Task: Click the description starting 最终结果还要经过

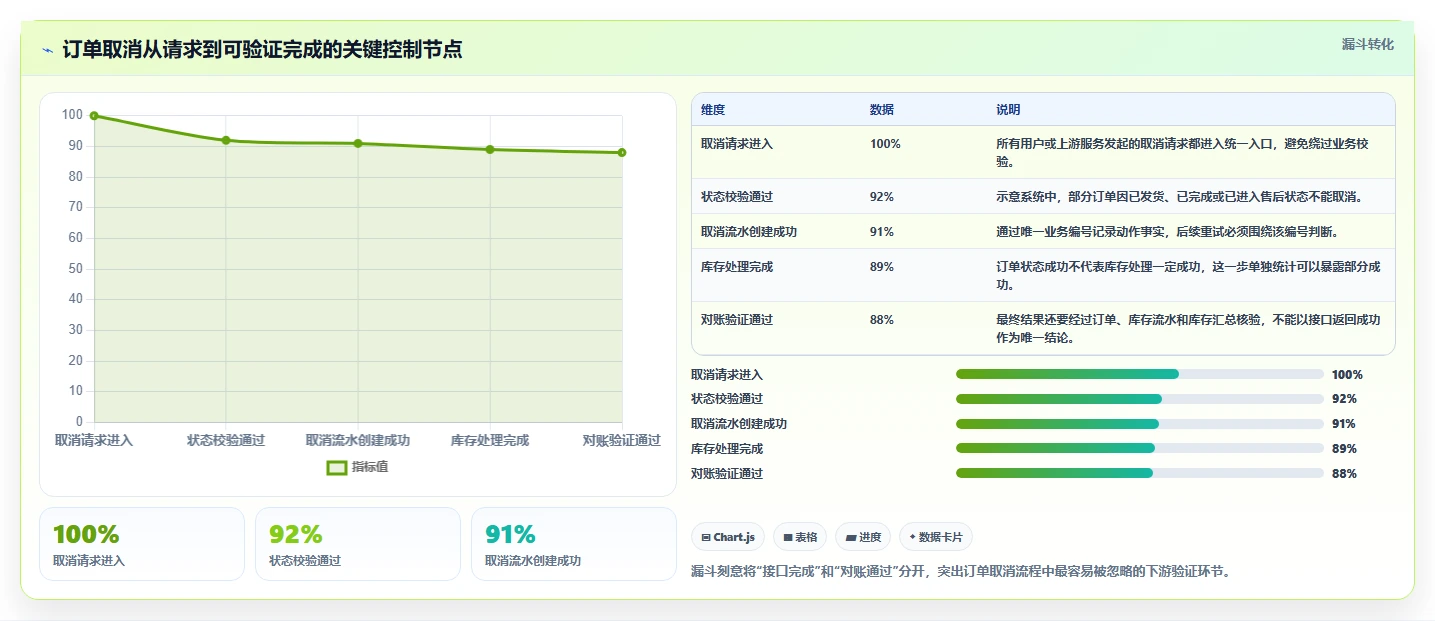Action: coord(1189,328)
